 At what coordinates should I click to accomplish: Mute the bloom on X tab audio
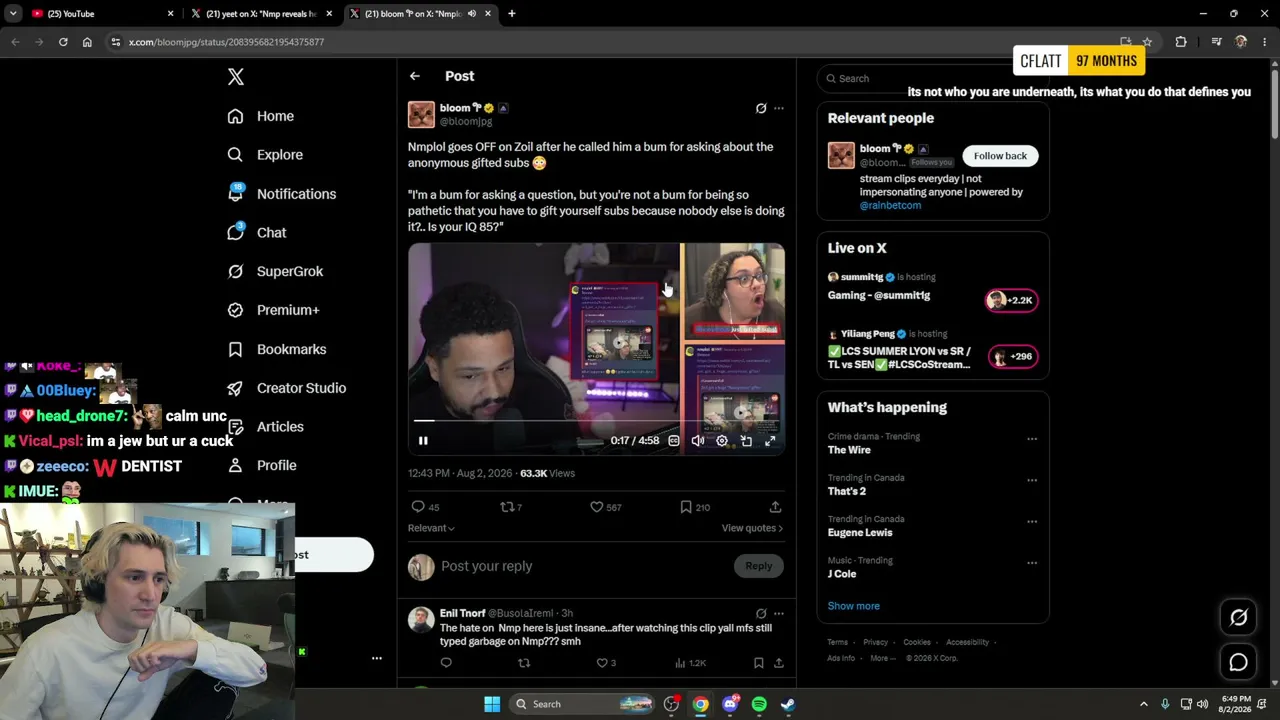pyautogui.click(x=471, y=14)
